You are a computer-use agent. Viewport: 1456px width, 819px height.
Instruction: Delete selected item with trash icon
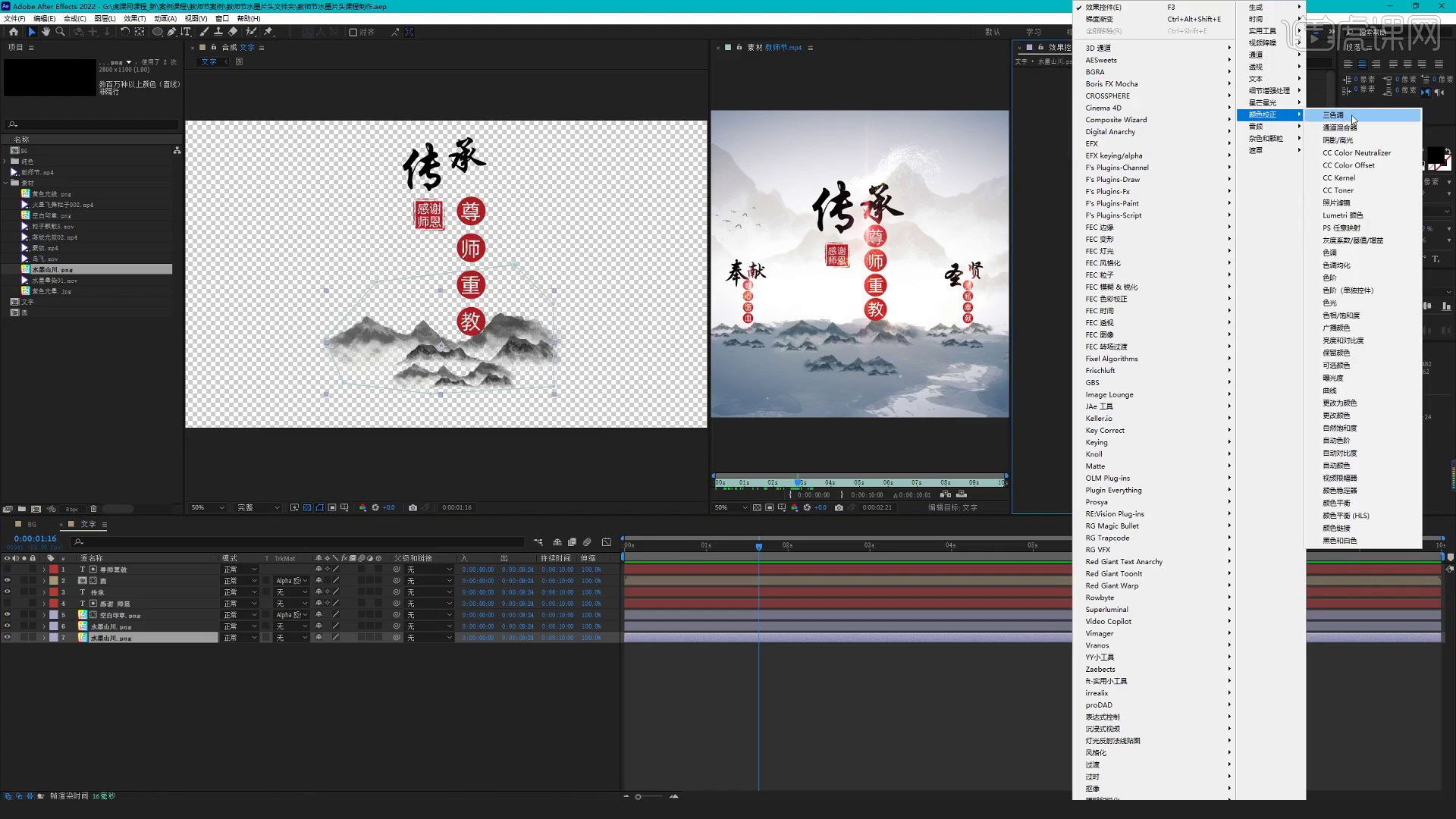[x=94, y=509]
